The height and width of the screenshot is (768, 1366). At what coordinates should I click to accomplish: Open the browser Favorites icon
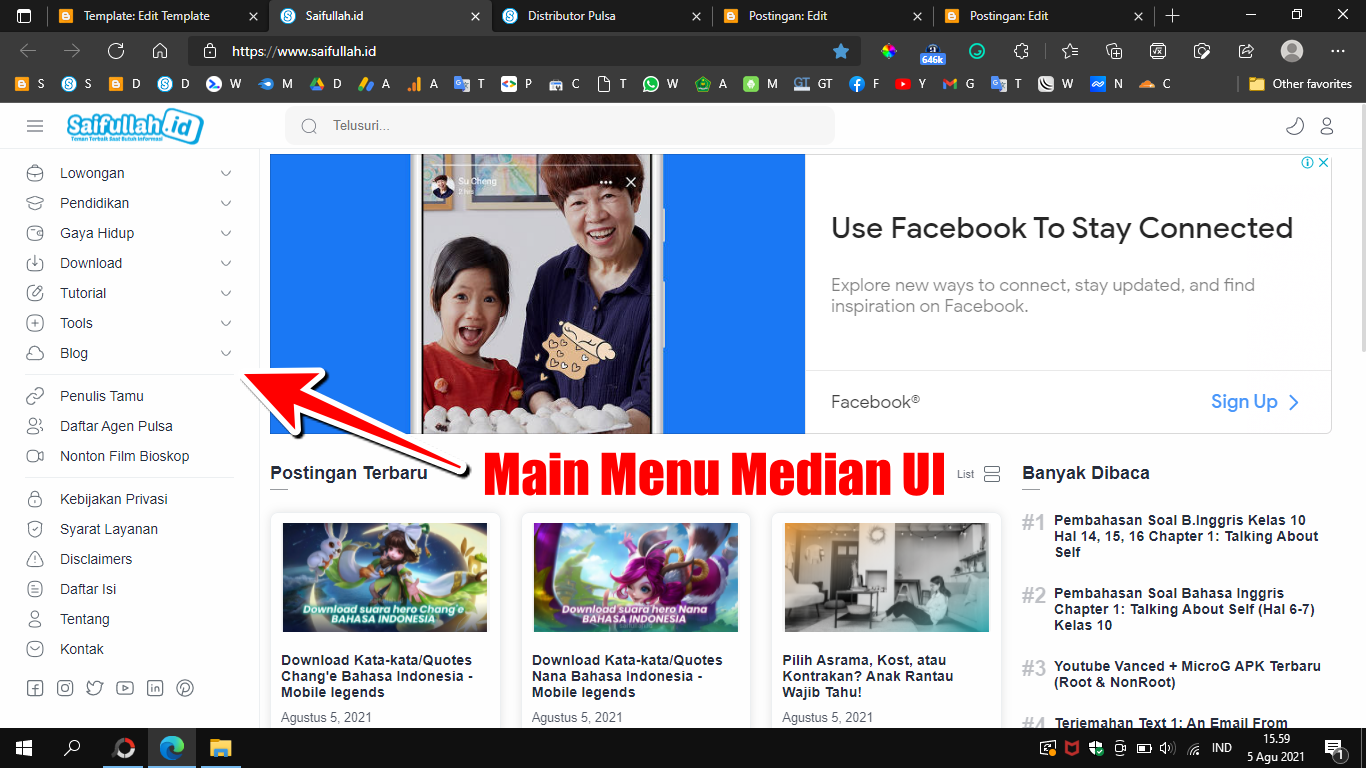[x=1070, y=51]
